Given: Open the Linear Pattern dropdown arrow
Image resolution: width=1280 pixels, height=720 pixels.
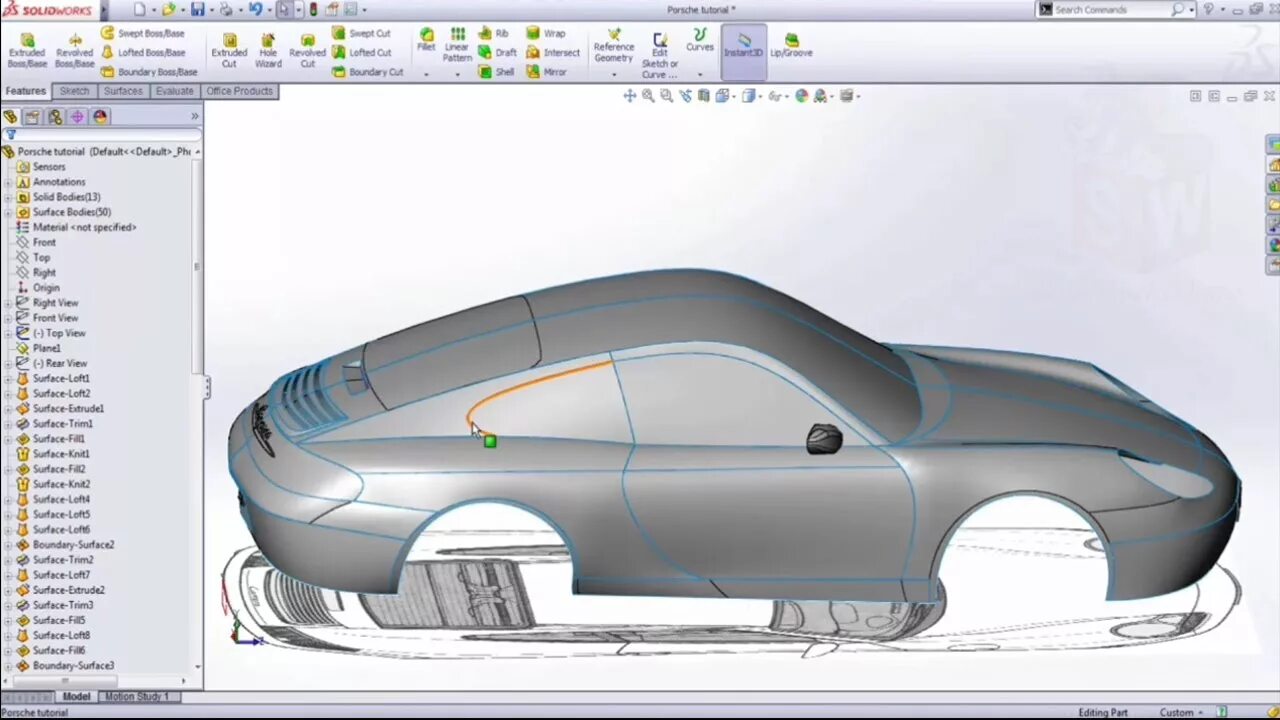Looking at the screenshot, I should tap(457, 74).
